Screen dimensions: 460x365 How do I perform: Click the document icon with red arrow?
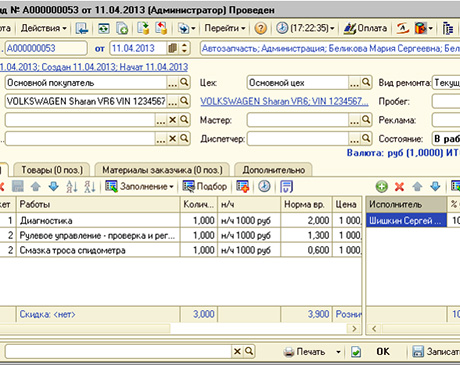pos(161,28)
